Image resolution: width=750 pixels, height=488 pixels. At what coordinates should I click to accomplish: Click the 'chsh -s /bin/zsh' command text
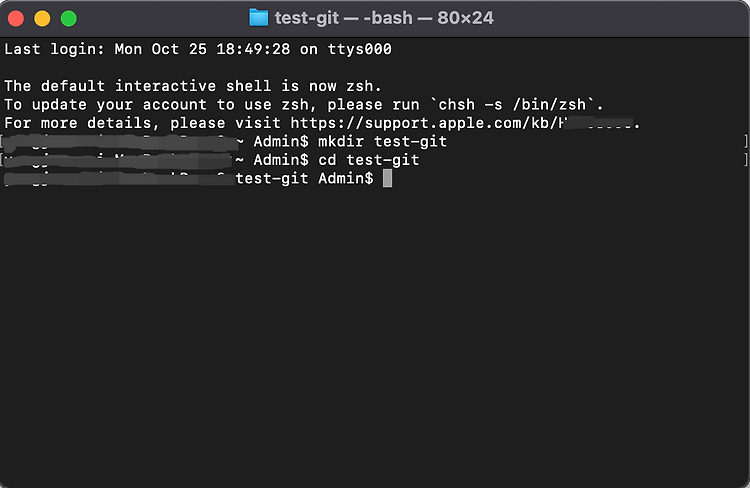tap(512, 104)
